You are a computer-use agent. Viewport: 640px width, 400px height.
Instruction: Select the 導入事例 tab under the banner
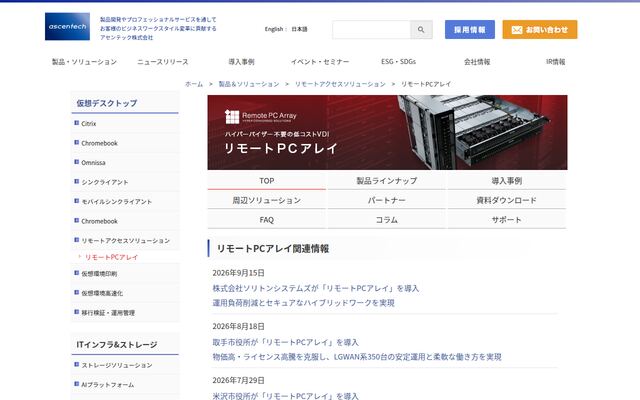[x=507, y=180]
